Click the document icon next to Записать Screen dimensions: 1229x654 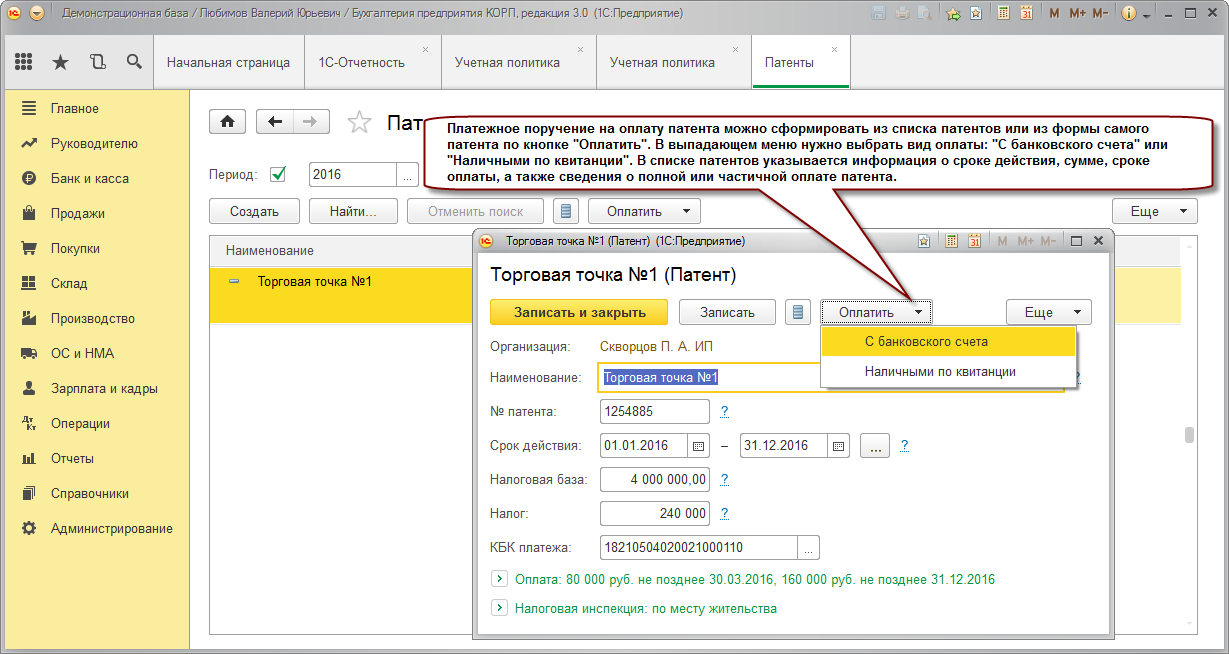(797, 312)
